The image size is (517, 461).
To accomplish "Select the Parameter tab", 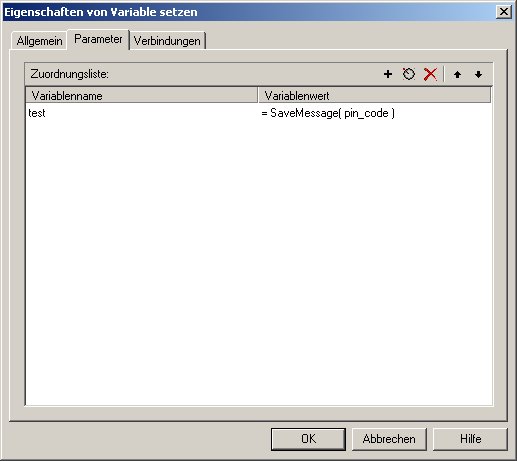I will click(x=98, y=39).
